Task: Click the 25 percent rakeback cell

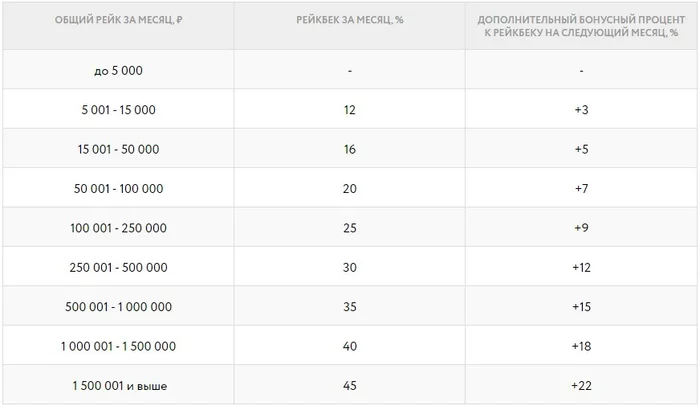Action: tap(349, 228)
